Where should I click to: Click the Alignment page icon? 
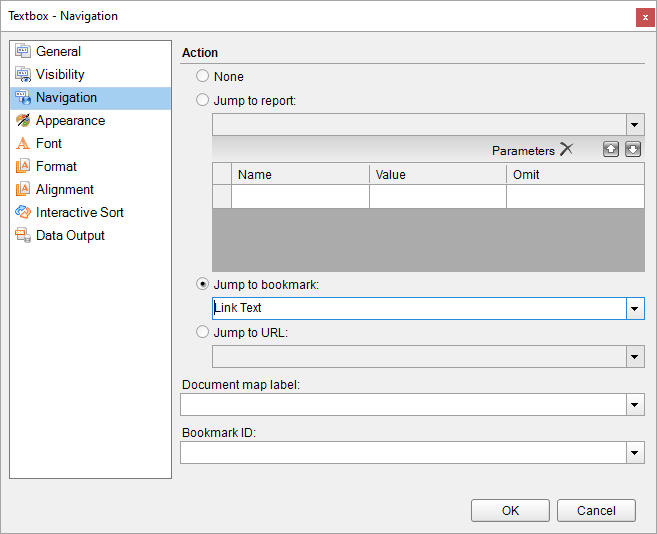point(23,189)
